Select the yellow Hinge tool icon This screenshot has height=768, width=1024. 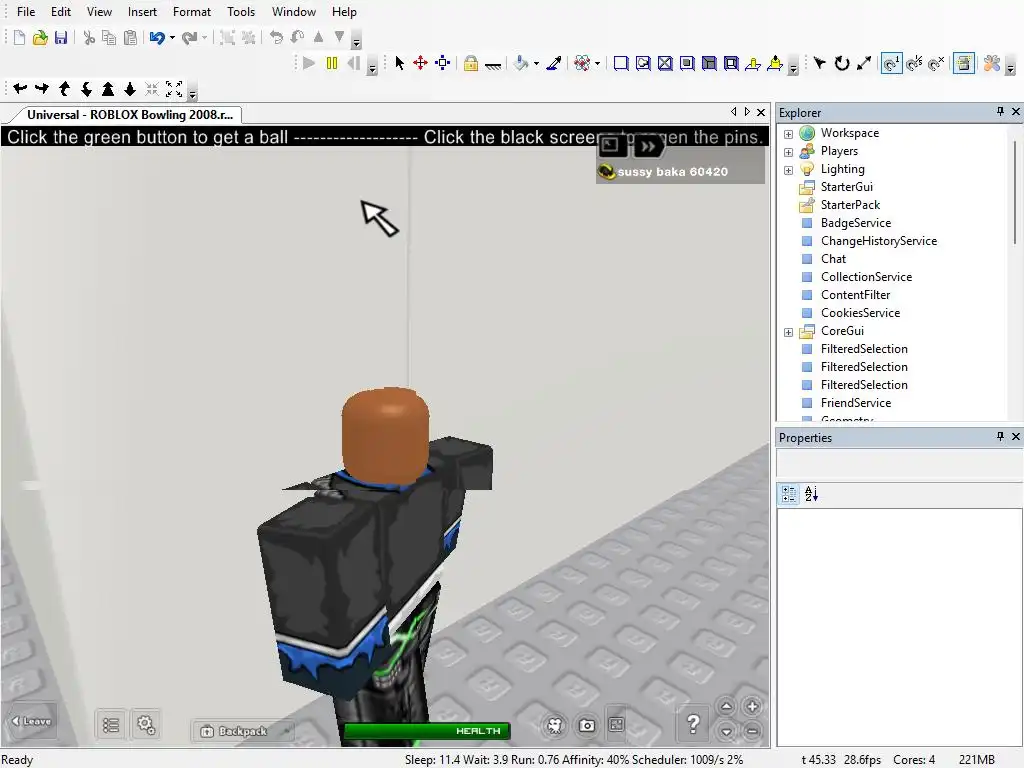[752, 63]
